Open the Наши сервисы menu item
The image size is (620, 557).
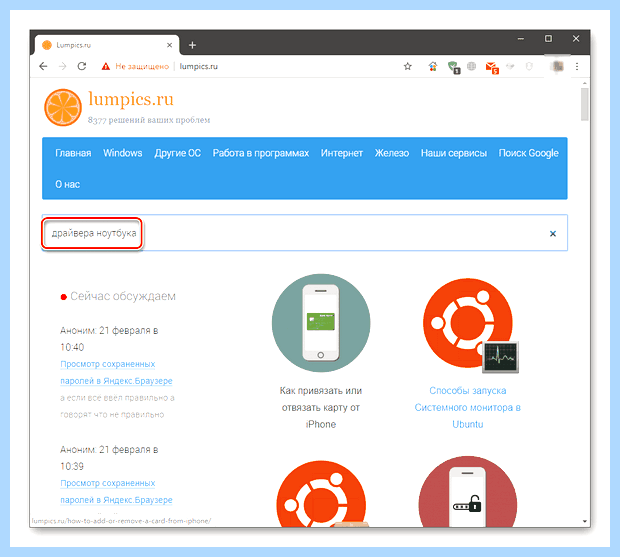(x=454, y=153)
